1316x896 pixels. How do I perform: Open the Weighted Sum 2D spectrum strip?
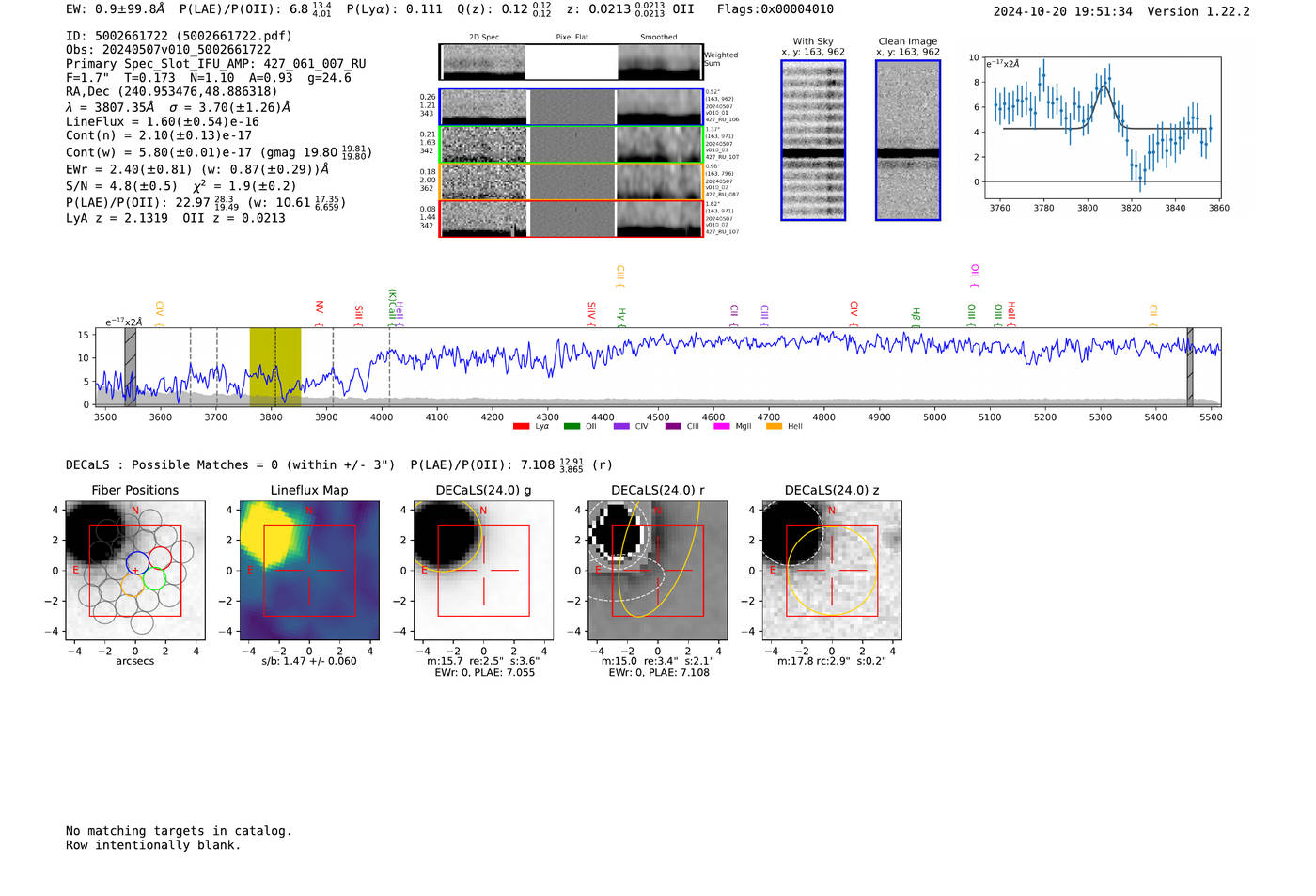click(571, 62)
